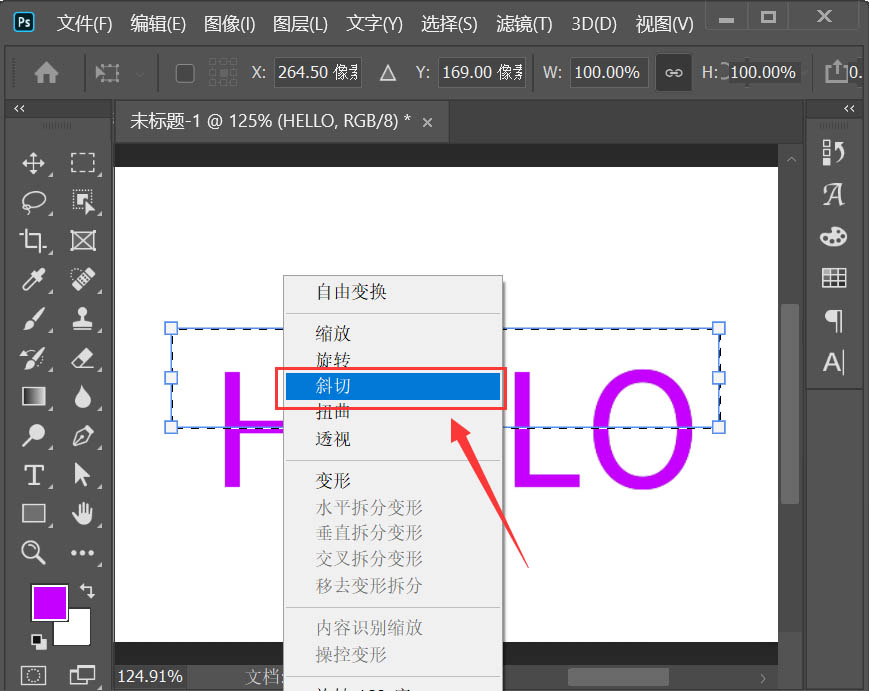Select the Move tool
Viewport: 869px width, 691px height.
click(x=33, y=164)
